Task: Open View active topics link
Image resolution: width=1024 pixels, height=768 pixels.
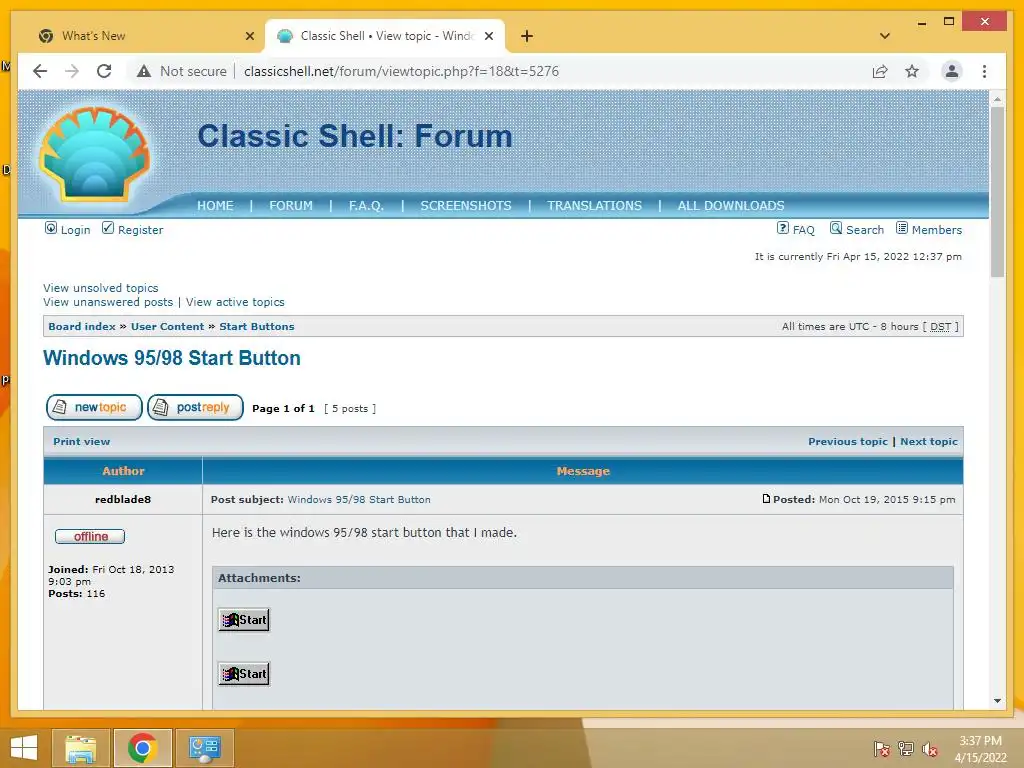Action: 235,302
